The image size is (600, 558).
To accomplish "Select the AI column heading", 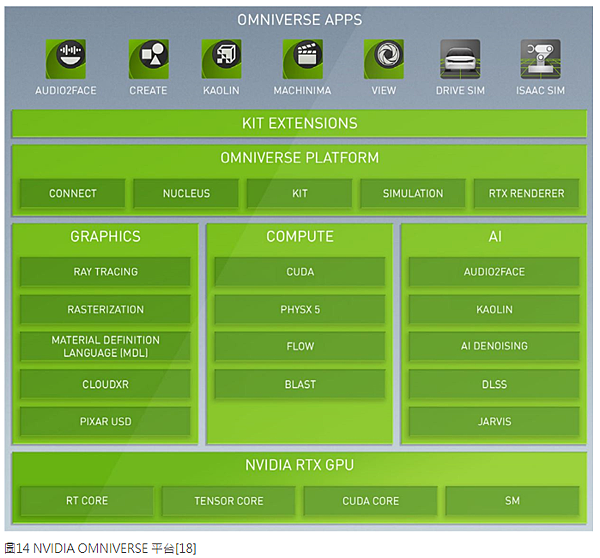I will (x=495, y=237).
